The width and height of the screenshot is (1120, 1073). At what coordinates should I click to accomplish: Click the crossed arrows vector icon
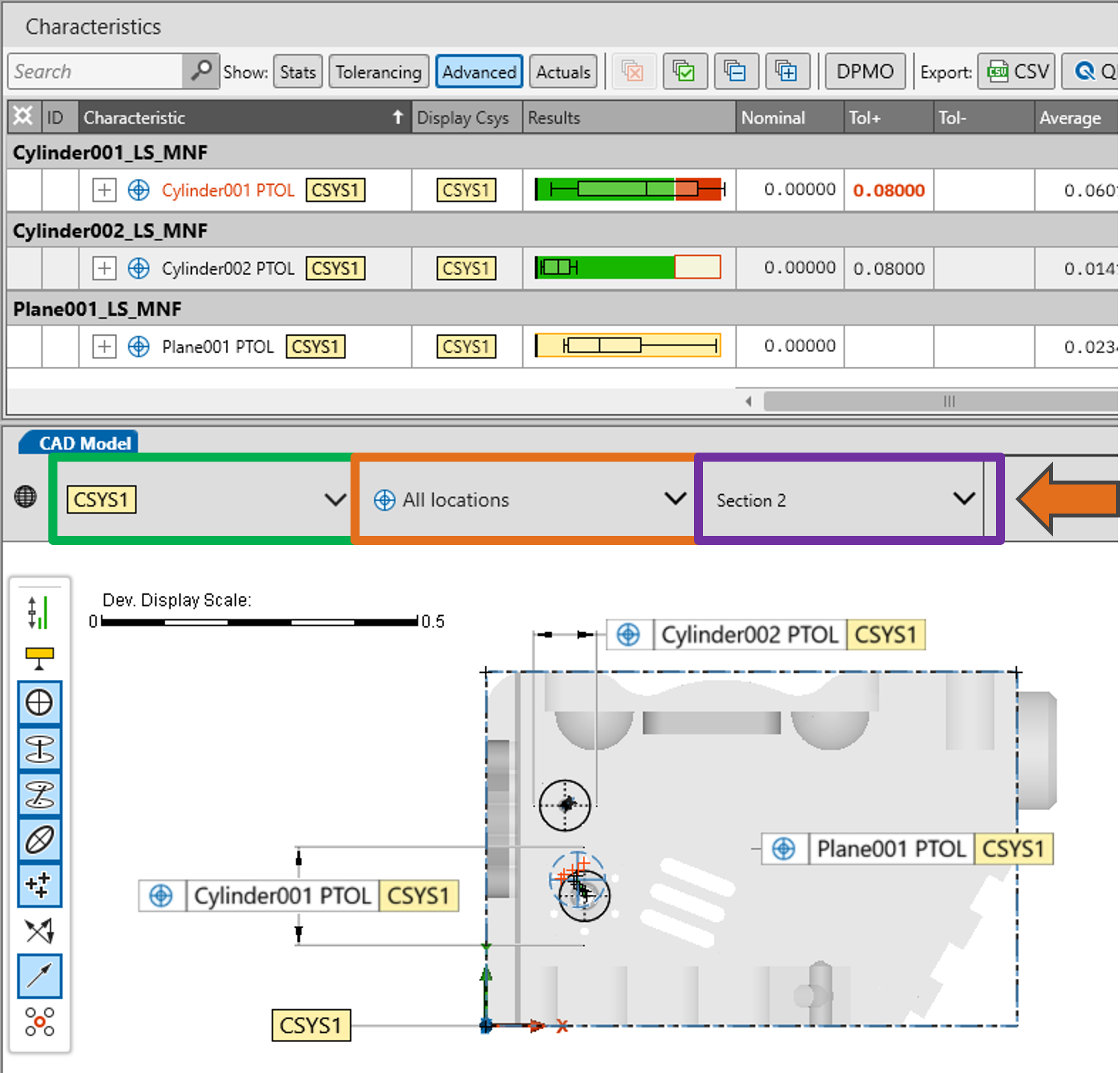tap(39, 930)
